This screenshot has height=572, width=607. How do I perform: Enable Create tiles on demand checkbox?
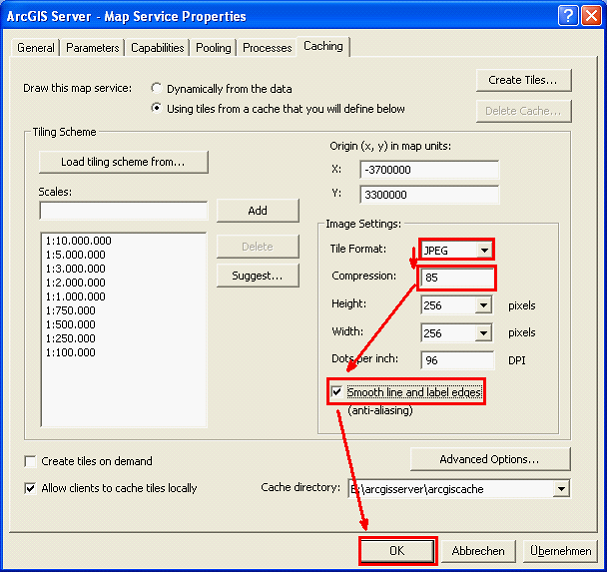[31, 461]
